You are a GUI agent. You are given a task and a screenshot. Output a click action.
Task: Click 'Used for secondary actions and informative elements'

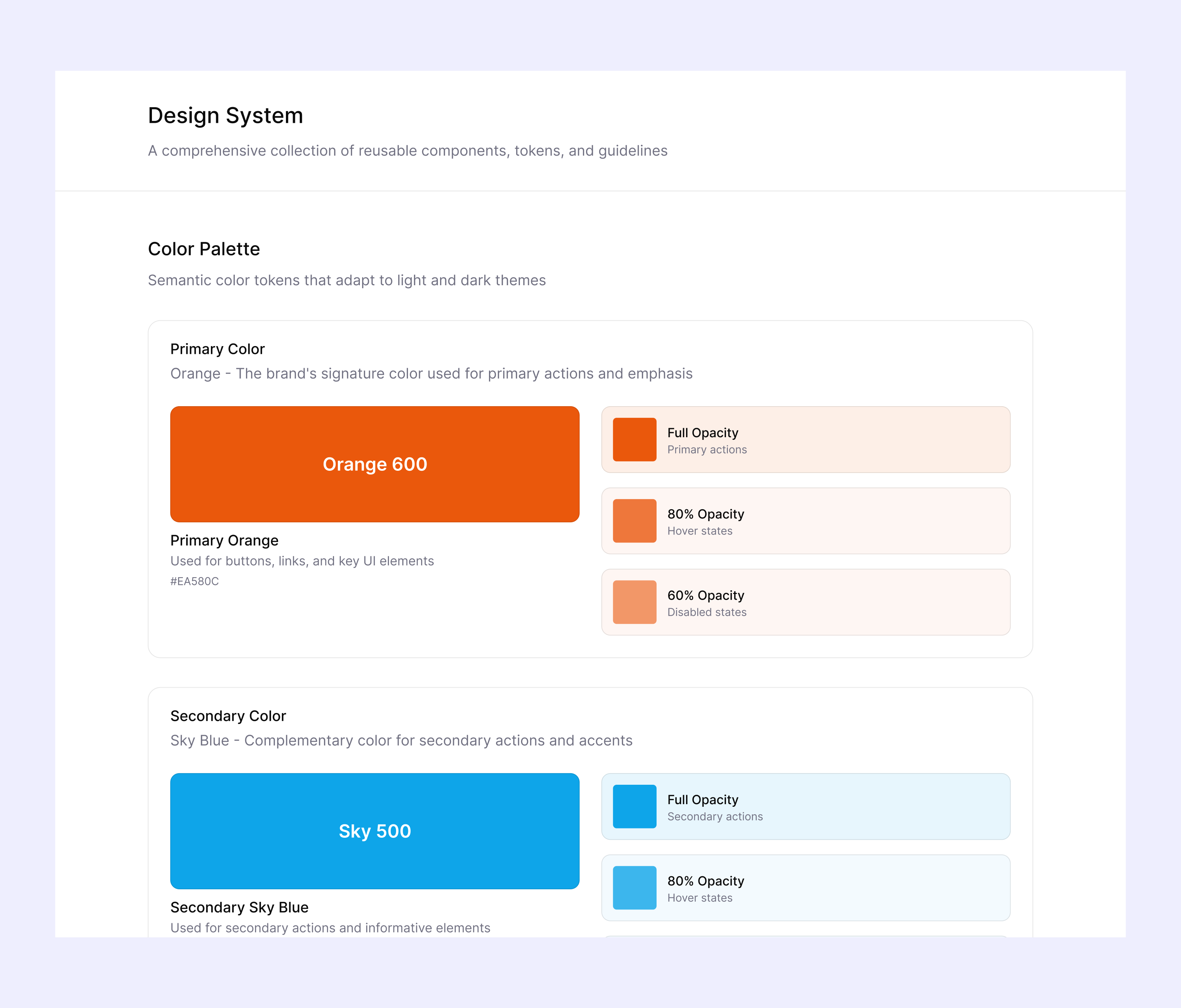pyautogui.click(x=330, y=928)
